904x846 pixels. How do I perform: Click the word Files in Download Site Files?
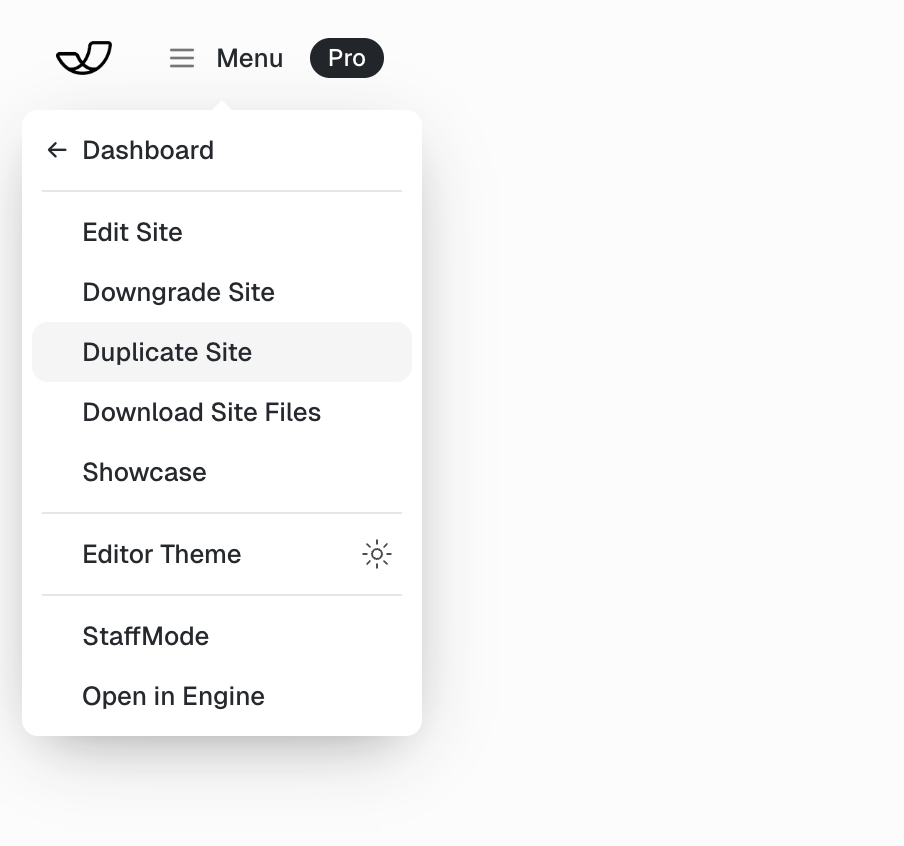[294, 412]
